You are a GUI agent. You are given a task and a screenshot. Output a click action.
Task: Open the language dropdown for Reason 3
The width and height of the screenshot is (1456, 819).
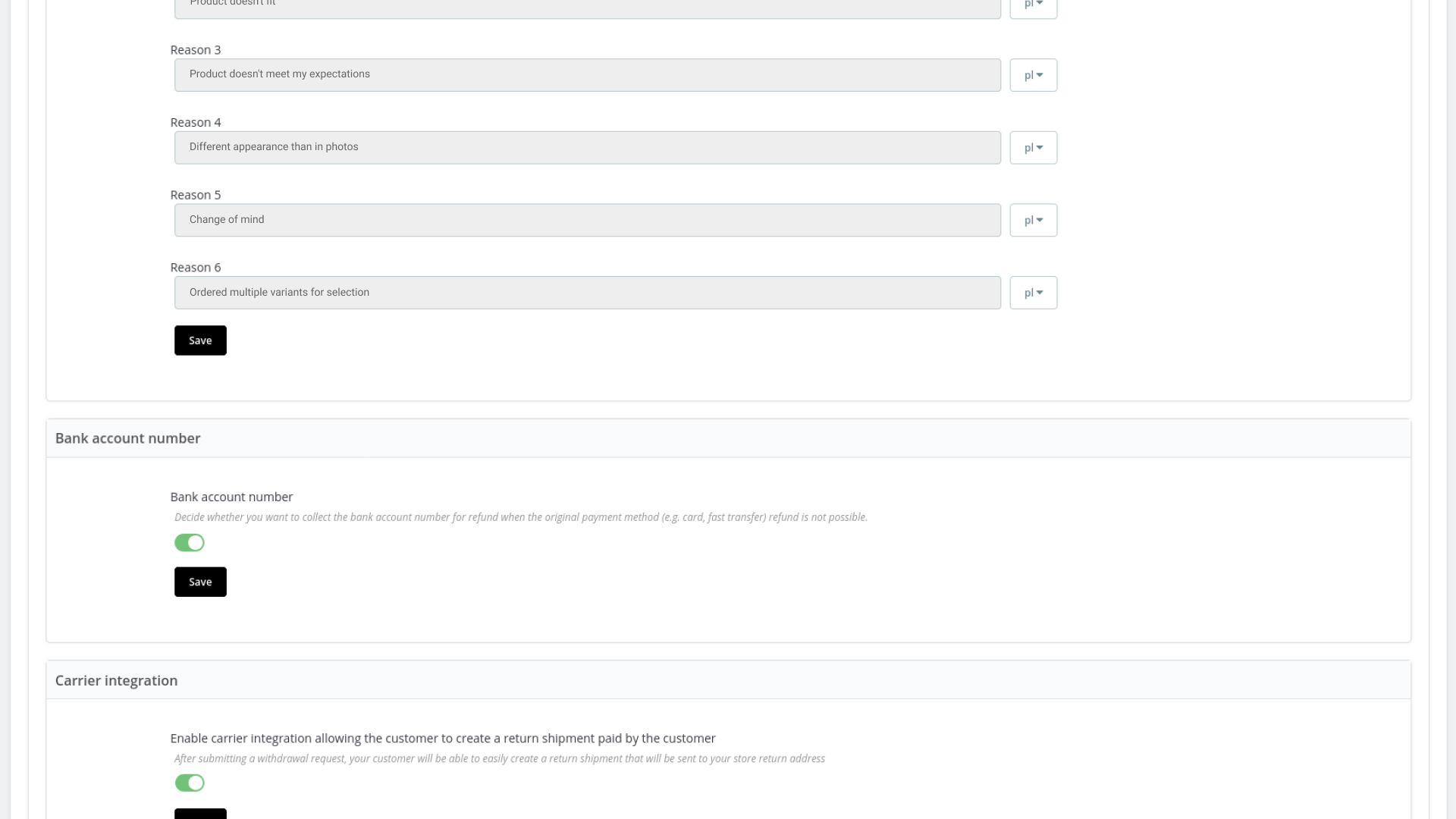click(1033, 74)
